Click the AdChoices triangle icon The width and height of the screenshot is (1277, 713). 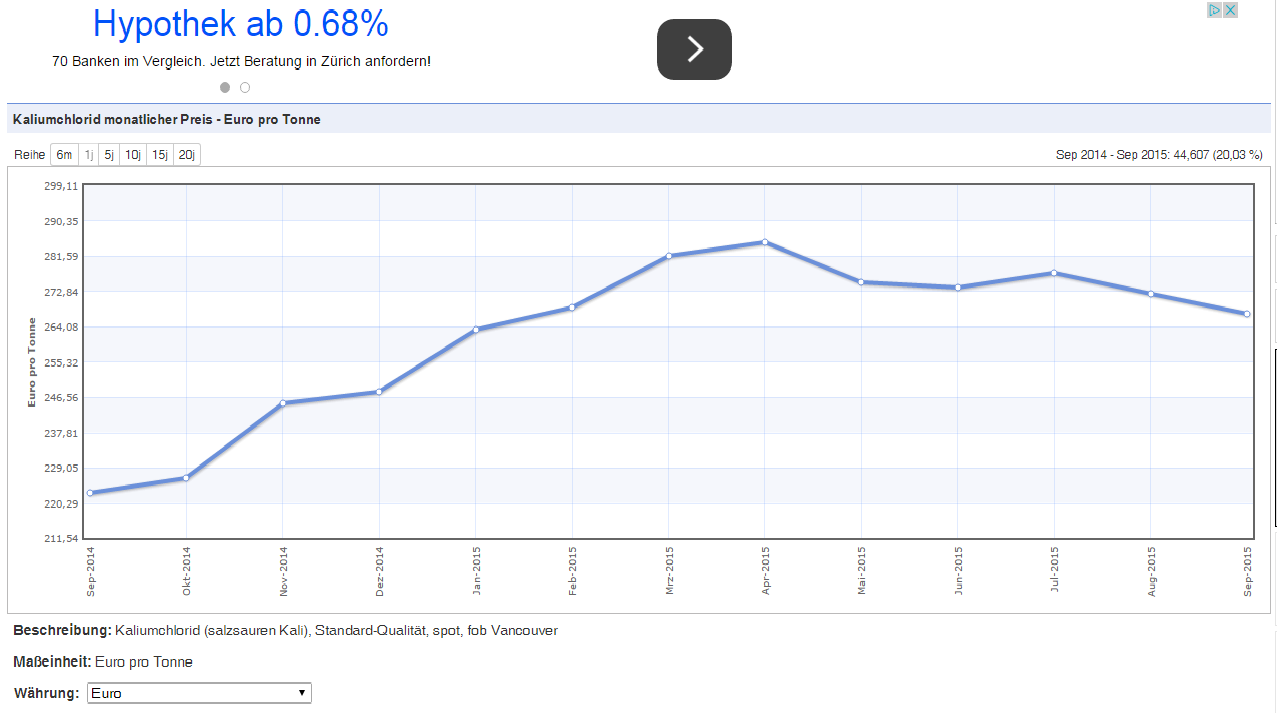click(x=1214, y=10)
